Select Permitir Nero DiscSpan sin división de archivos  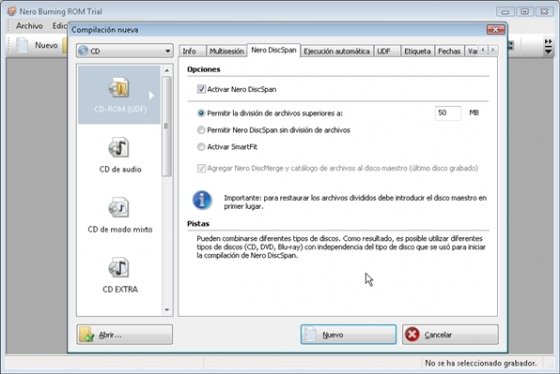201,130
